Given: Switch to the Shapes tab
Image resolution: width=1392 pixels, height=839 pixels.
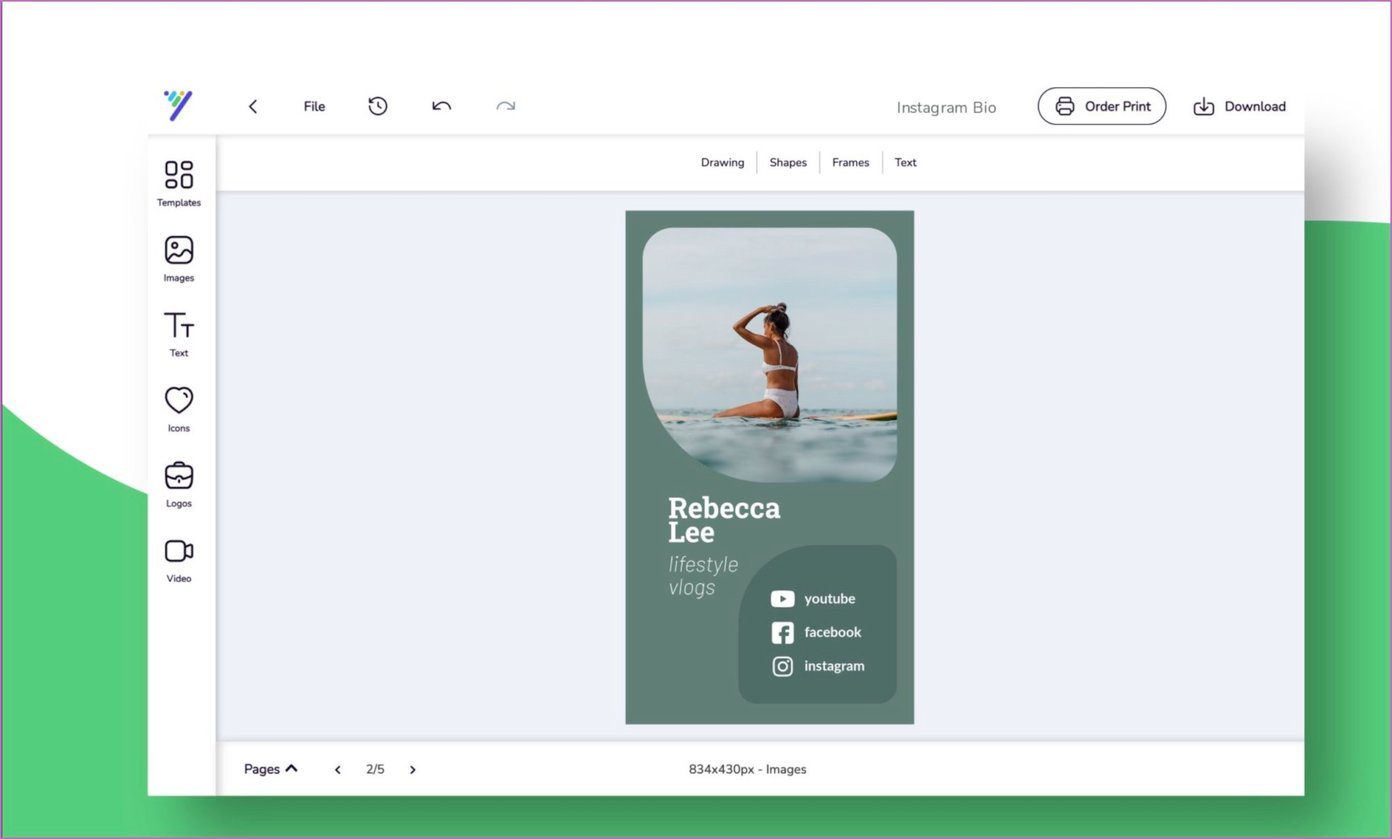Looking at the screenshot, I should tap(788, 162).
